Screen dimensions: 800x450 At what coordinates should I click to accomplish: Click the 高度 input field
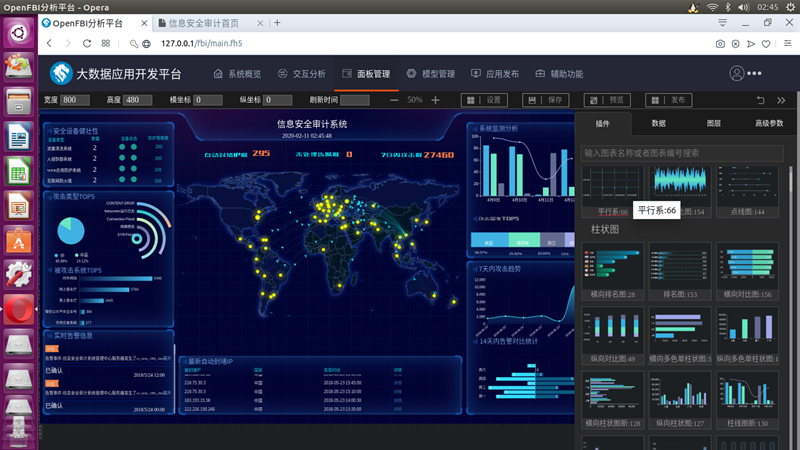(x=137, y=100)
